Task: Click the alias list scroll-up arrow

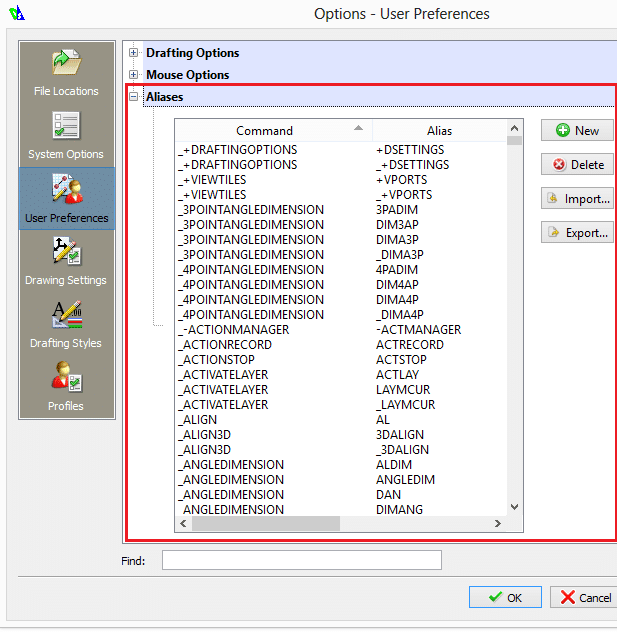Action: pos(514,128)
